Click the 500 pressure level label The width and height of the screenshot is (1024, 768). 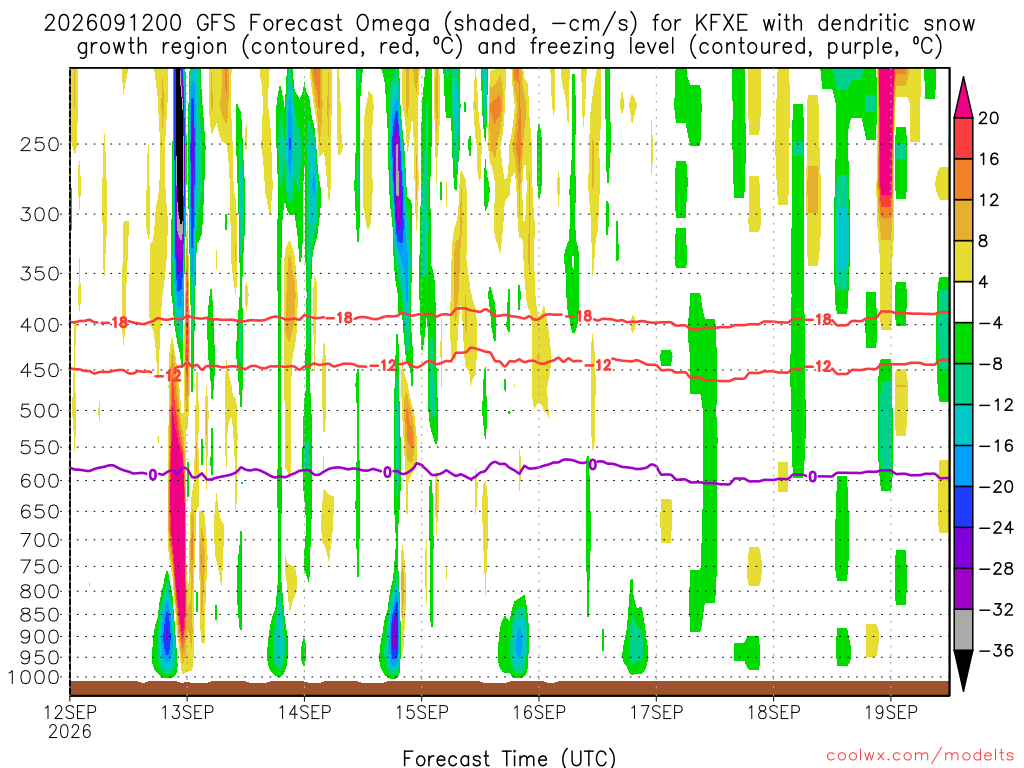(x=40, y=411)
